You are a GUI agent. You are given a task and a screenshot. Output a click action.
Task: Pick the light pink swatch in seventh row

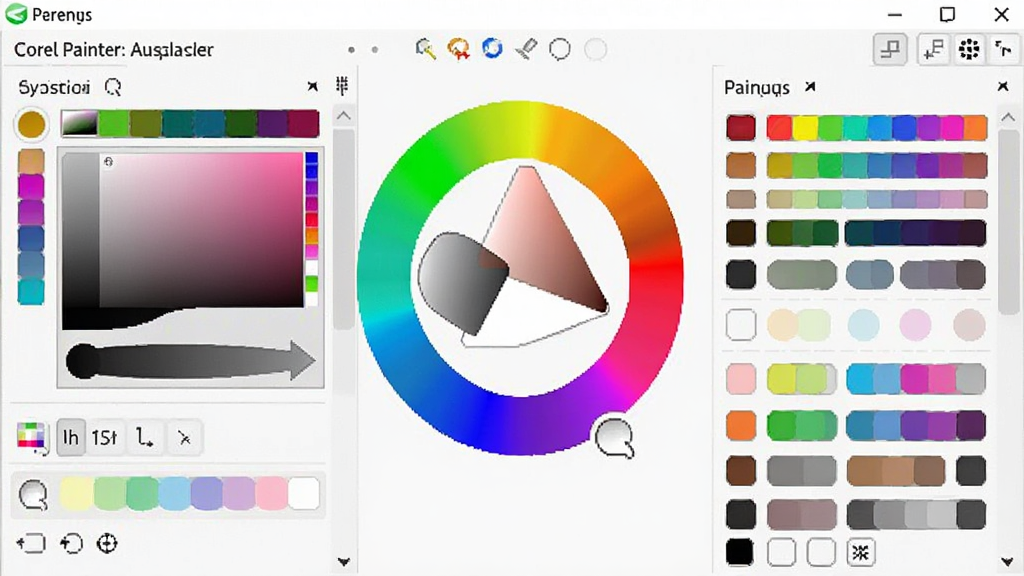tap(741, 379)
